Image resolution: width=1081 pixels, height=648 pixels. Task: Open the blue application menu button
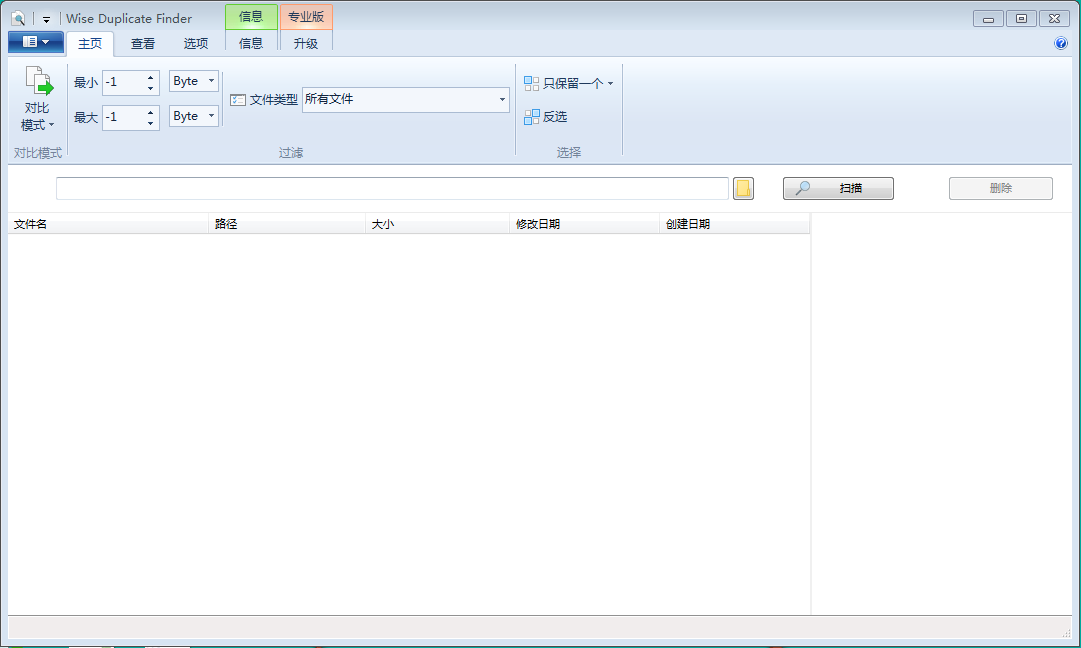(x=36, y=42)
